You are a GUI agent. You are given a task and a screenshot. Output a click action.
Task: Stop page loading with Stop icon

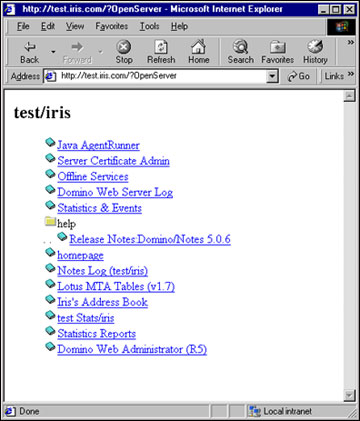pos(124,47)
